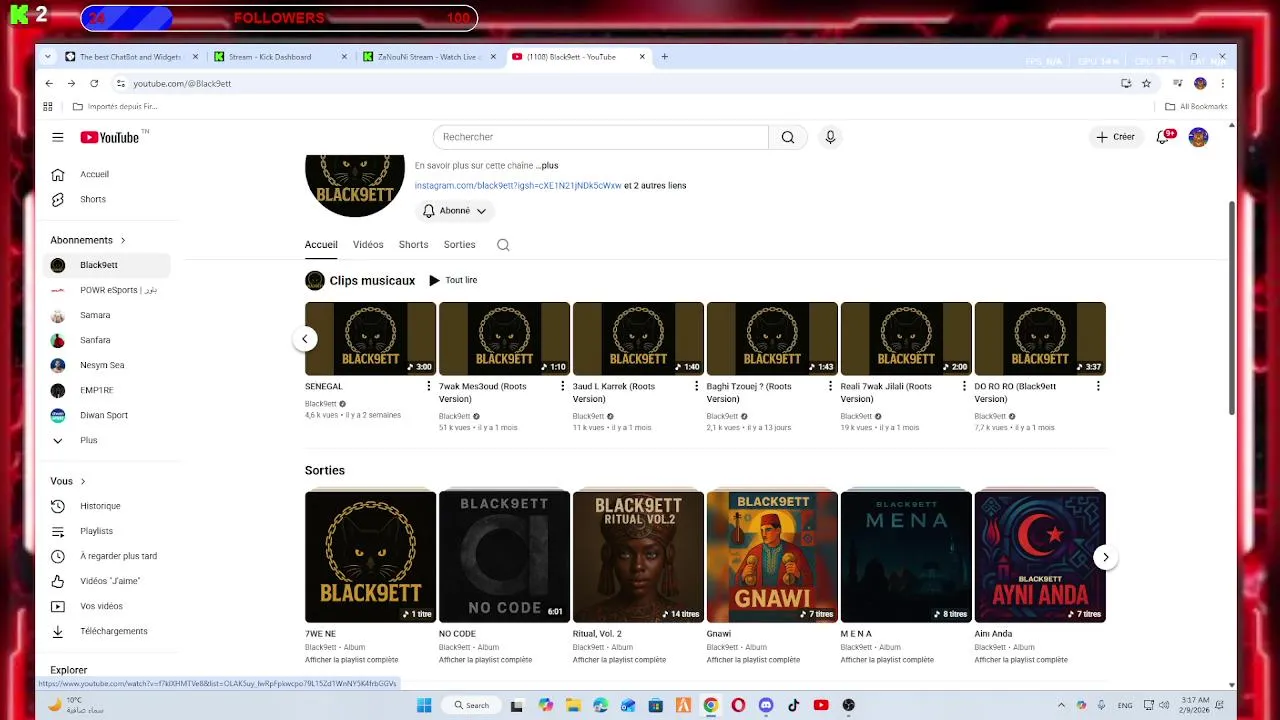Open the NO CODE album thumbnail
The height and width of the screenshot is (720, 1280).
click(504, 556)
